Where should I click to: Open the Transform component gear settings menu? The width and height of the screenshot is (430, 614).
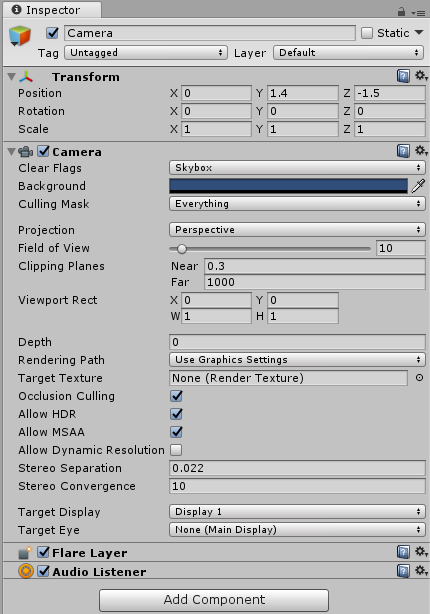(x=421, y=76)
